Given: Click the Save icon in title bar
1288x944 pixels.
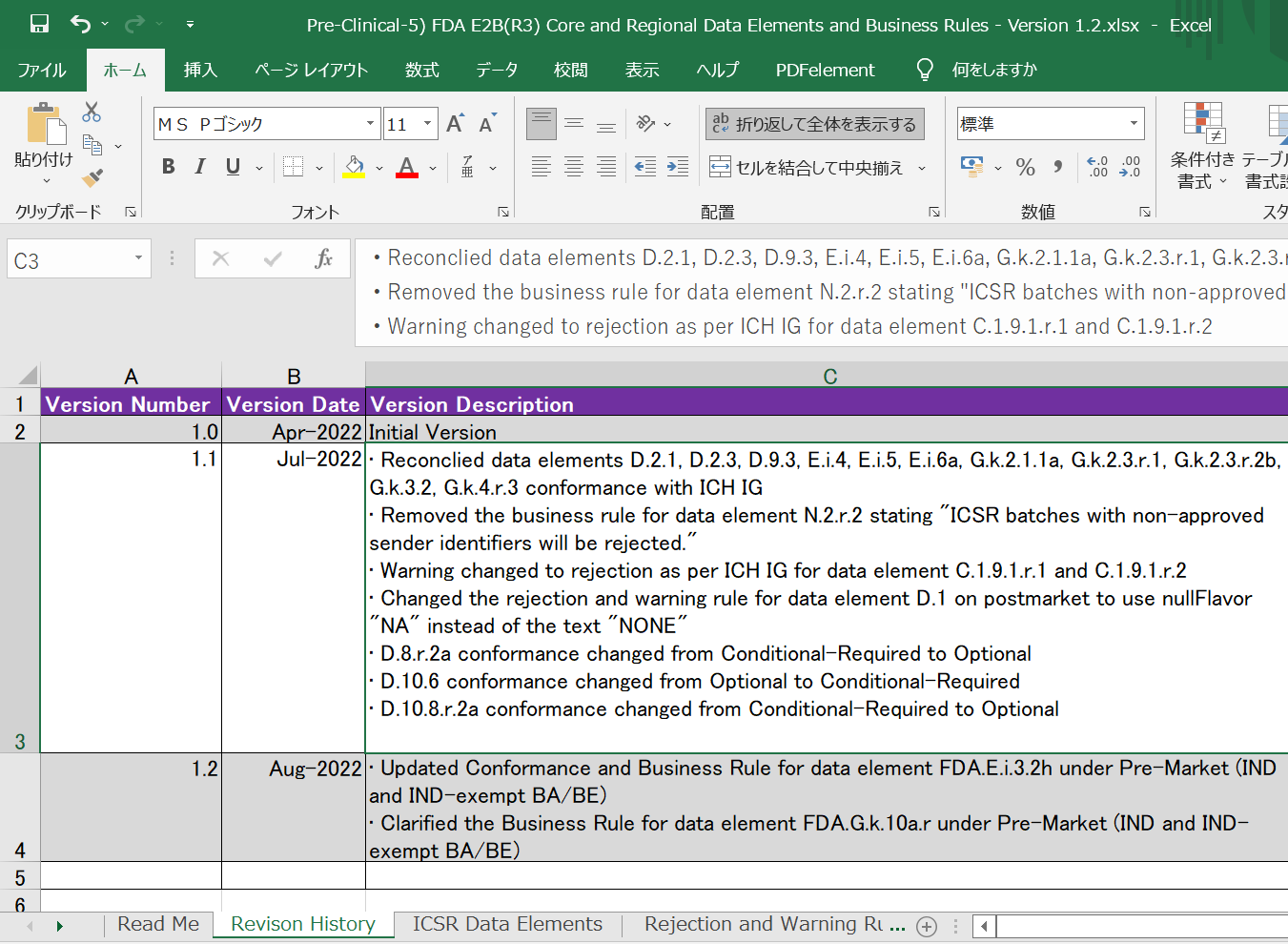Looking at the screenshot, I should pyautogui.click(x=39, y=24).
